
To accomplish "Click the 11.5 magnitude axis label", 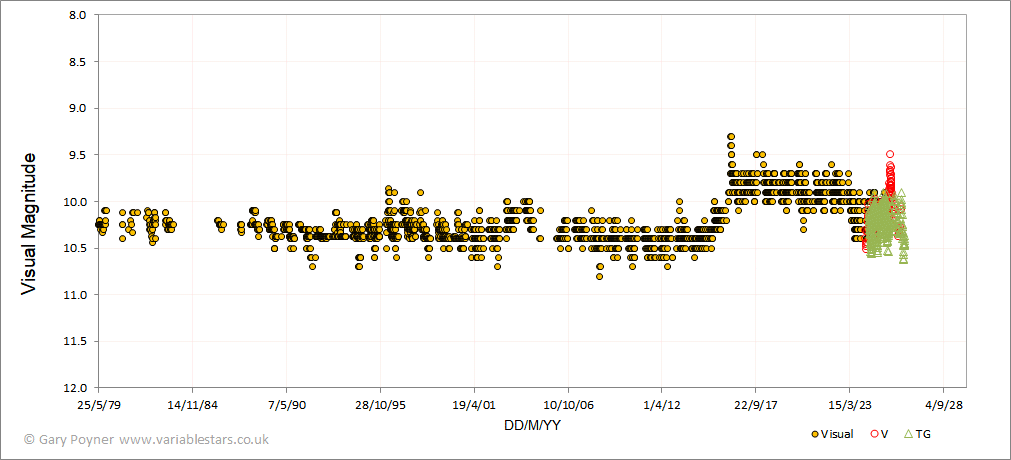I will [77, 341].
